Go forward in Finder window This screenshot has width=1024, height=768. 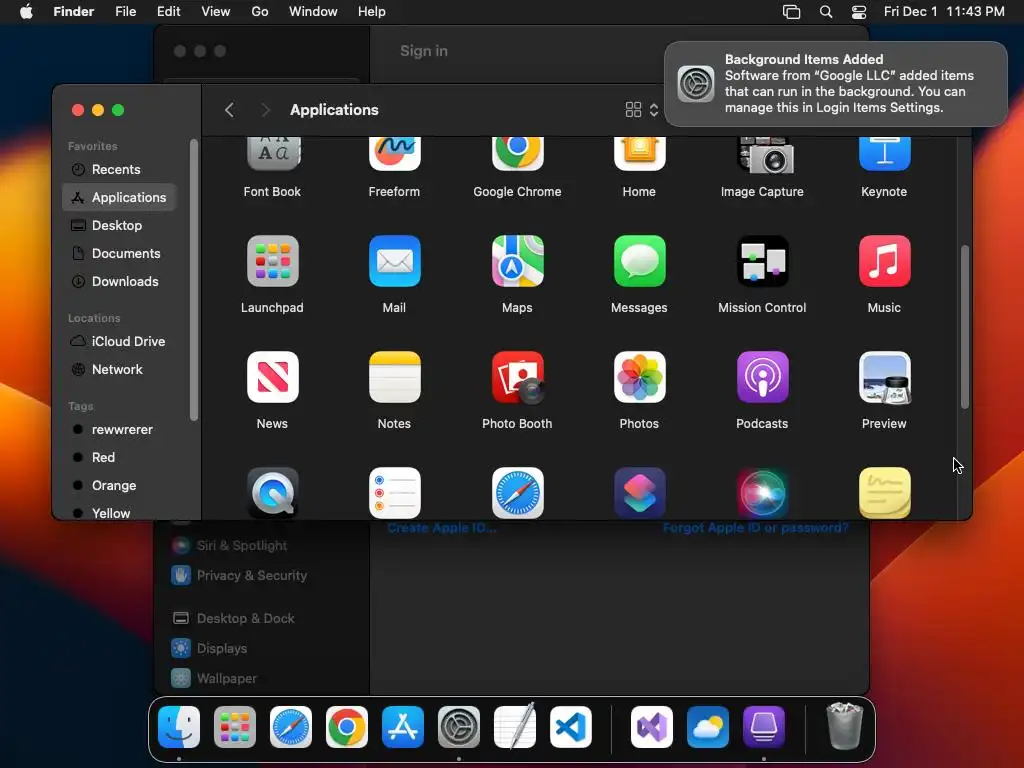click(x=265, y=110)
